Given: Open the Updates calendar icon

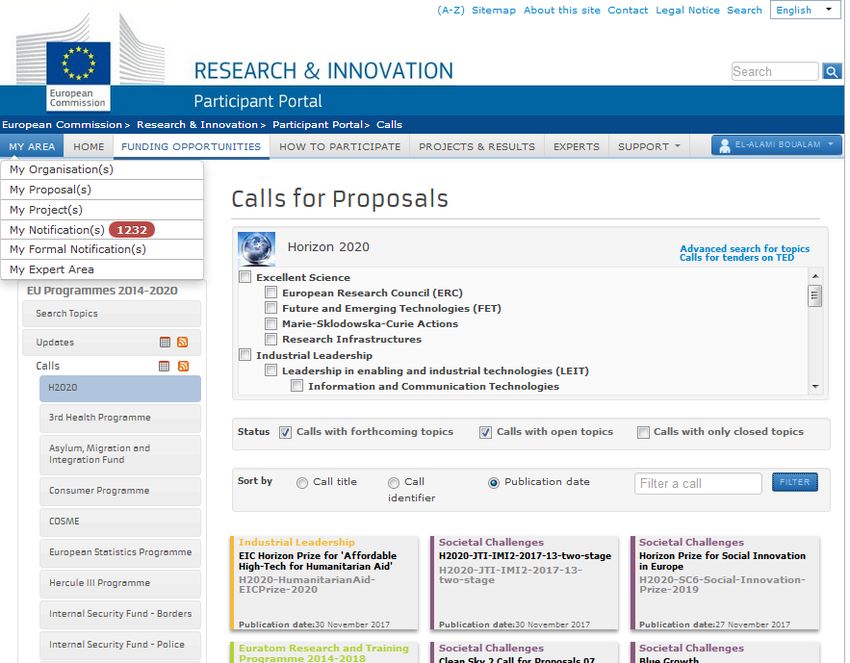Looking at the screenshot, I should coord(165,342).
